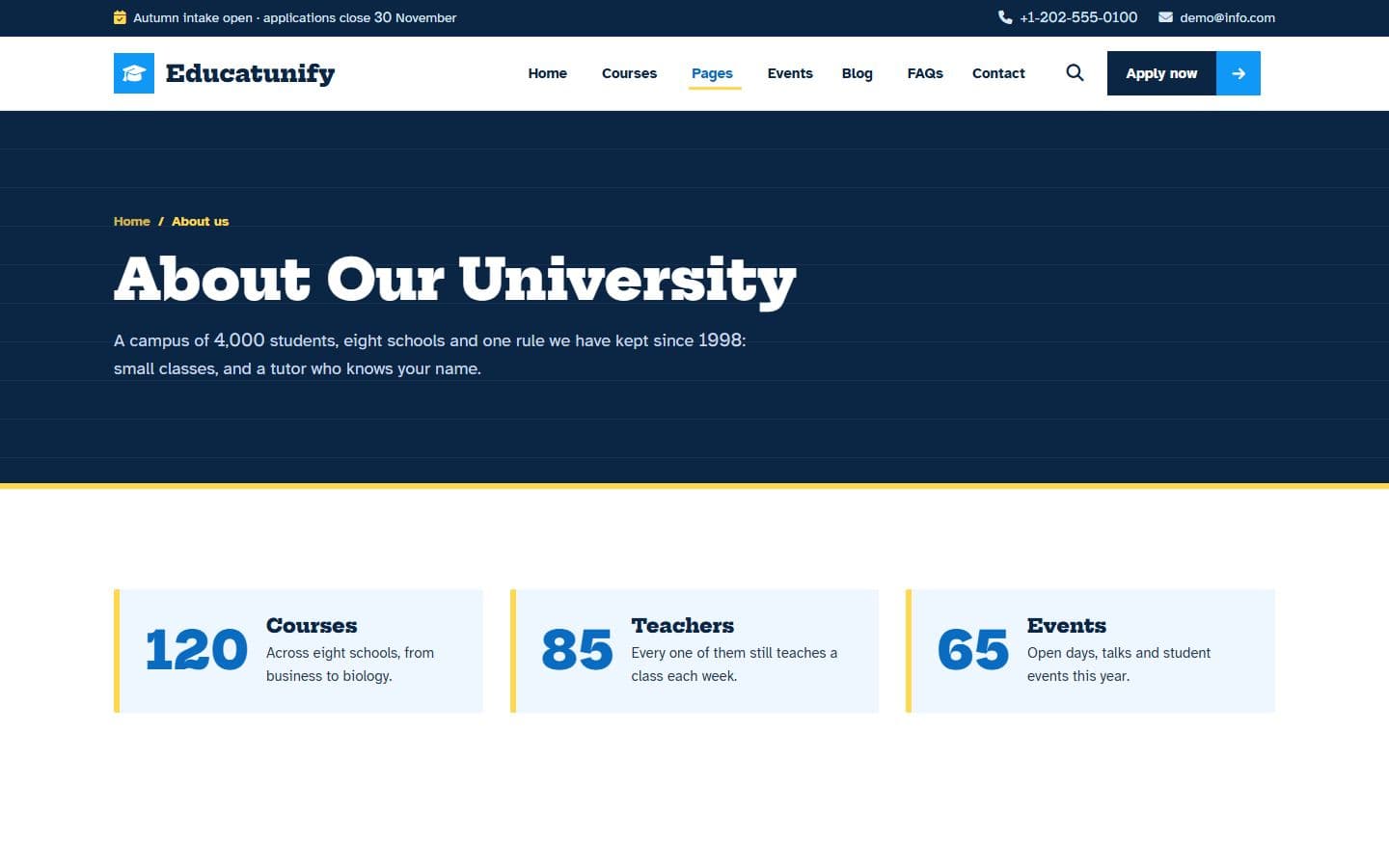
Task: Click the campus of 4,000 students paragraph
Action: pos(430,354)
